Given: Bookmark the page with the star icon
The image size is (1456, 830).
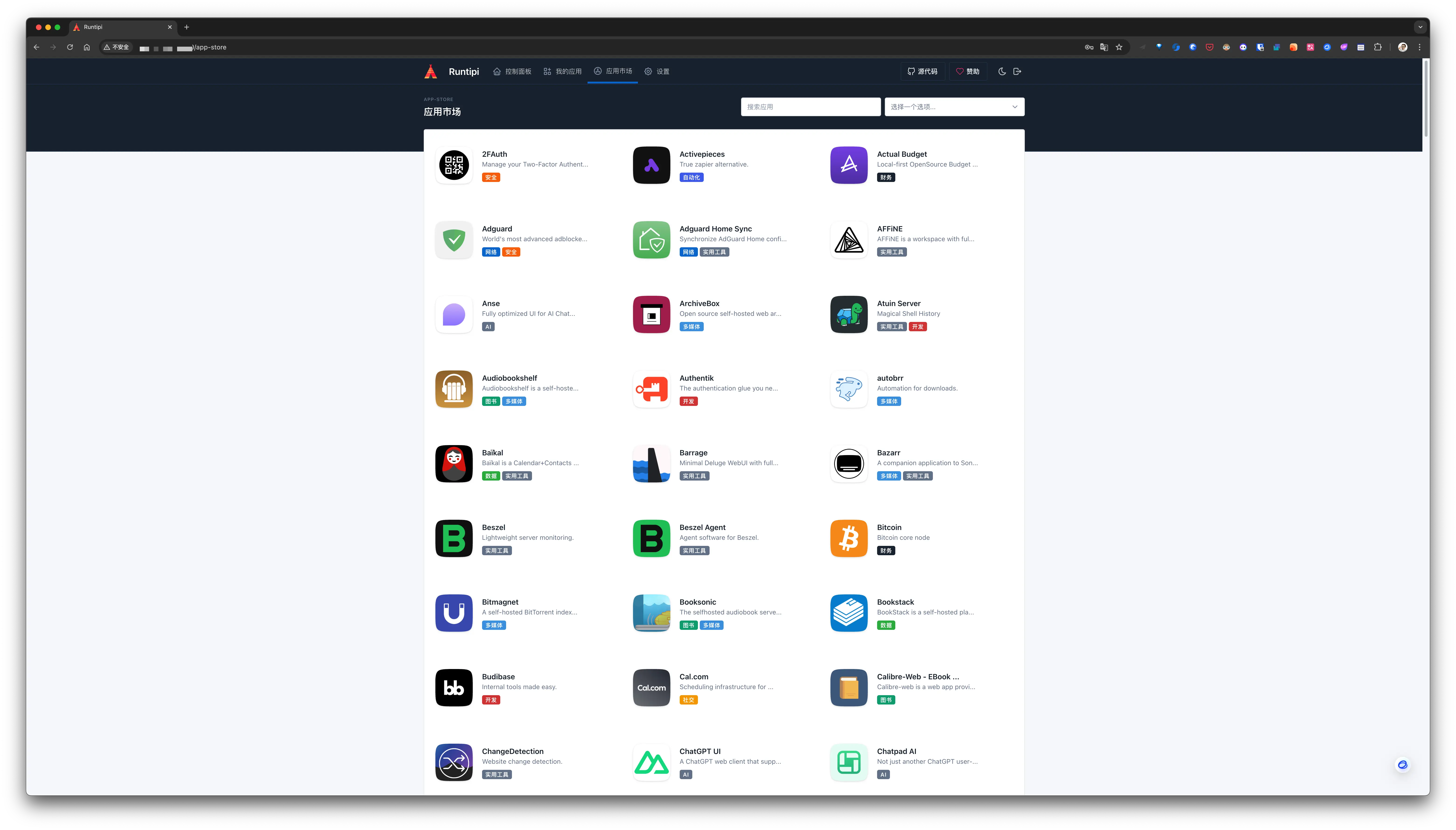Looking at the screenshot, I should point(1119,47).
